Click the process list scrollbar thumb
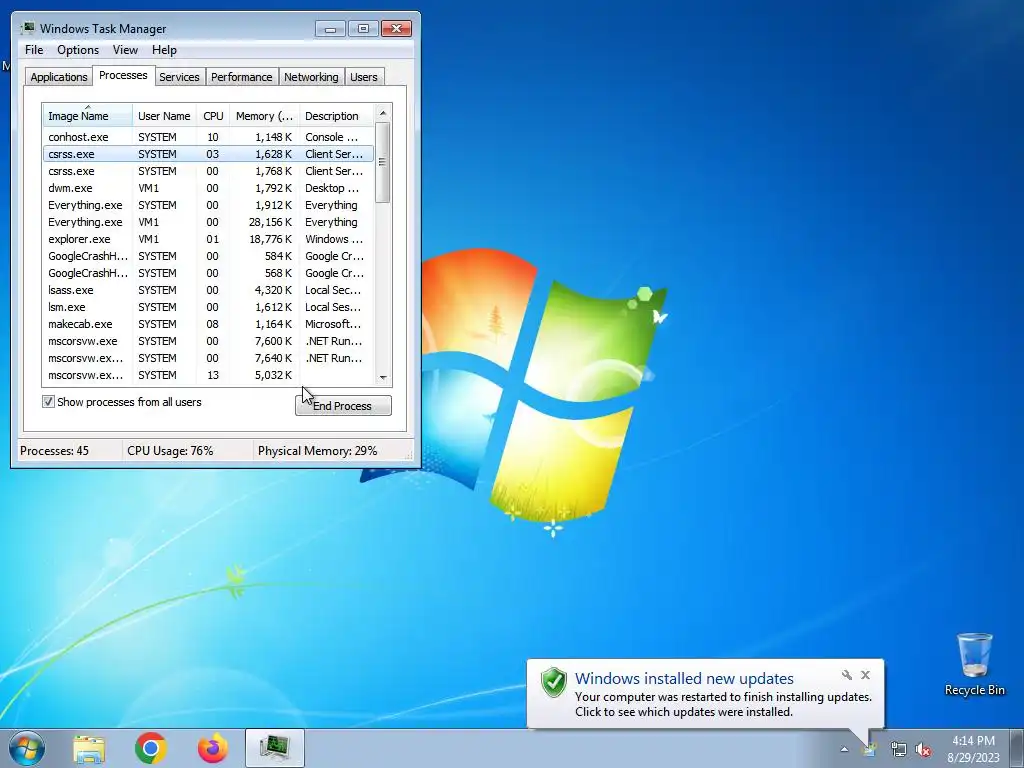Viewport: 1024px width, 768px height. pos(383,162)
